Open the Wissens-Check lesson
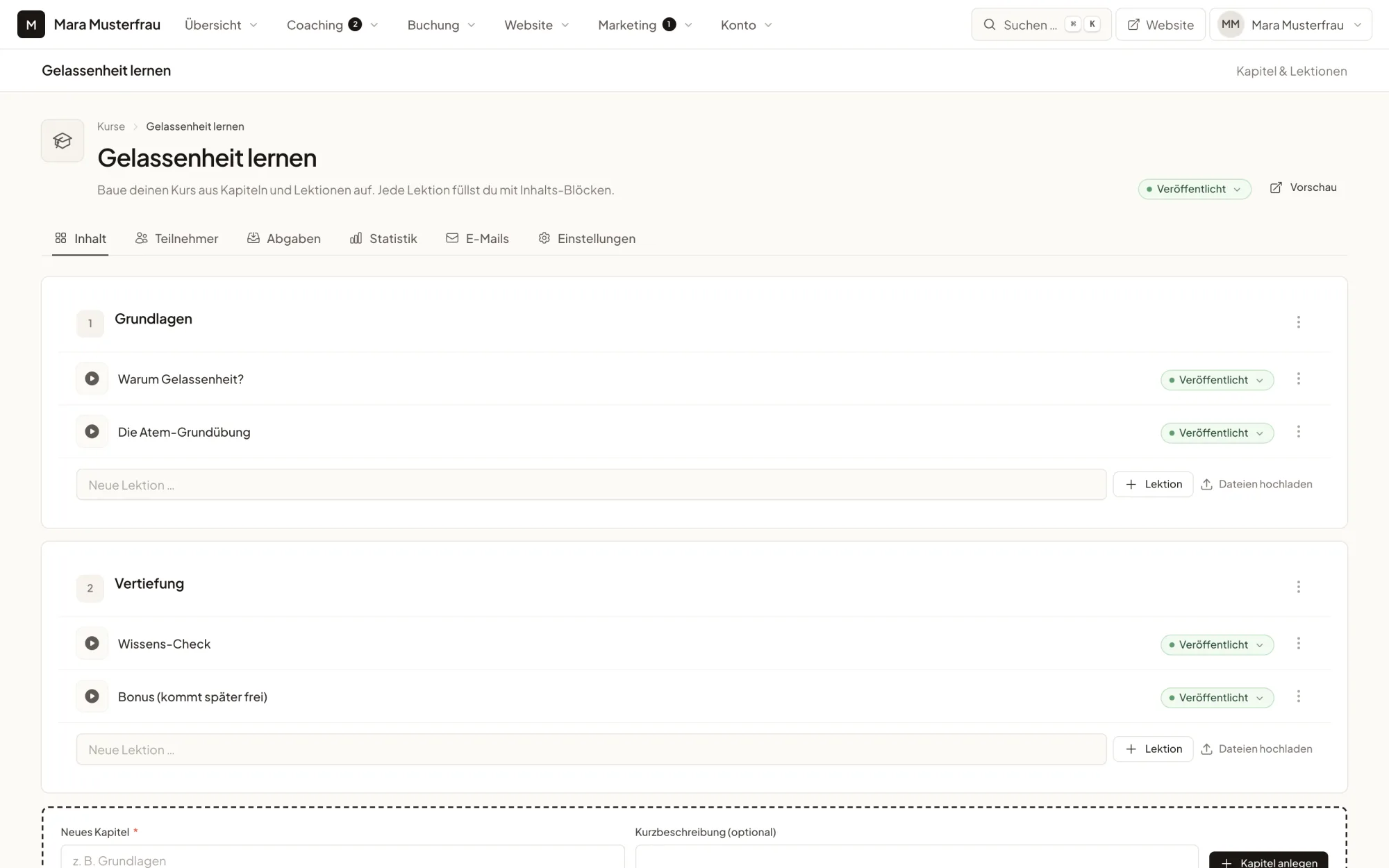Viewport: 1389px width, 868px height. coord(164,644)
